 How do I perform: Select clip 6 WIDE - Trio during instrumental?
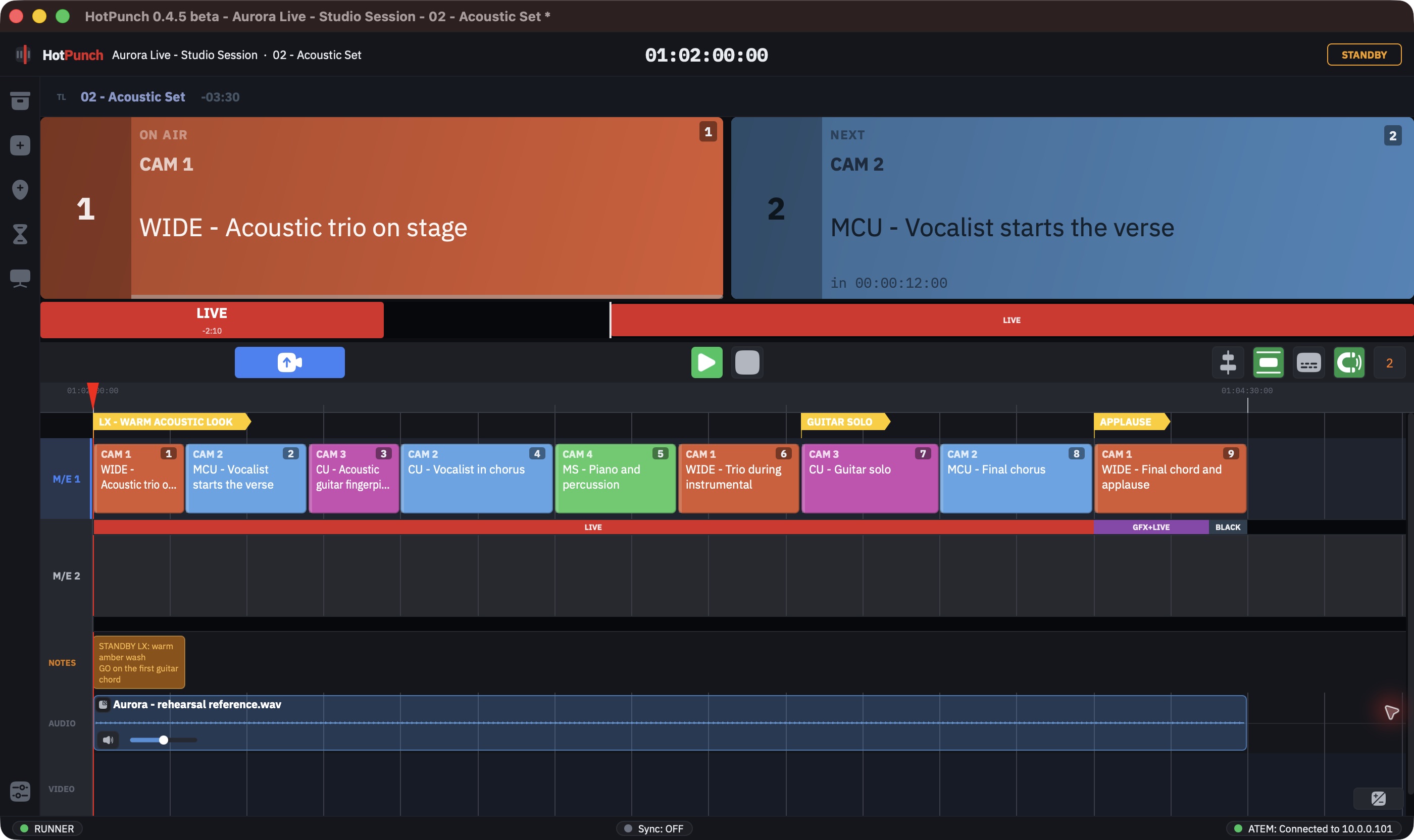(738, 478)
